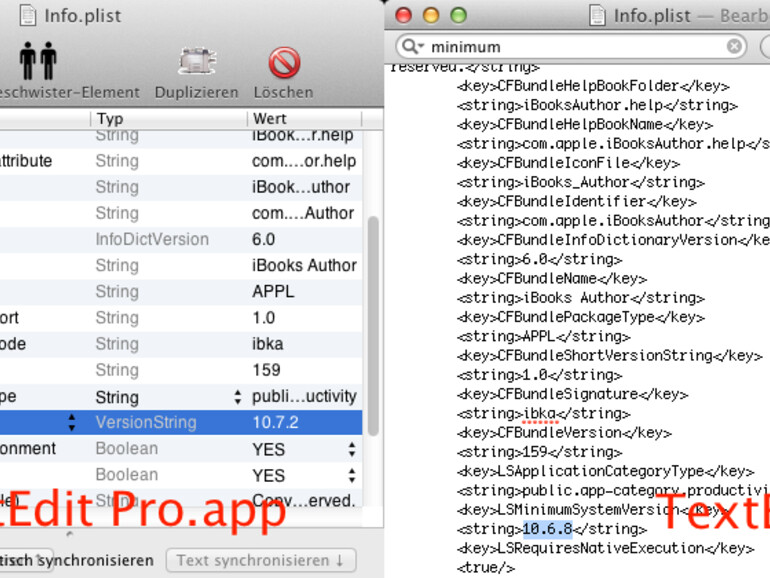Select the 159 value cell

[x=266, y=370]
